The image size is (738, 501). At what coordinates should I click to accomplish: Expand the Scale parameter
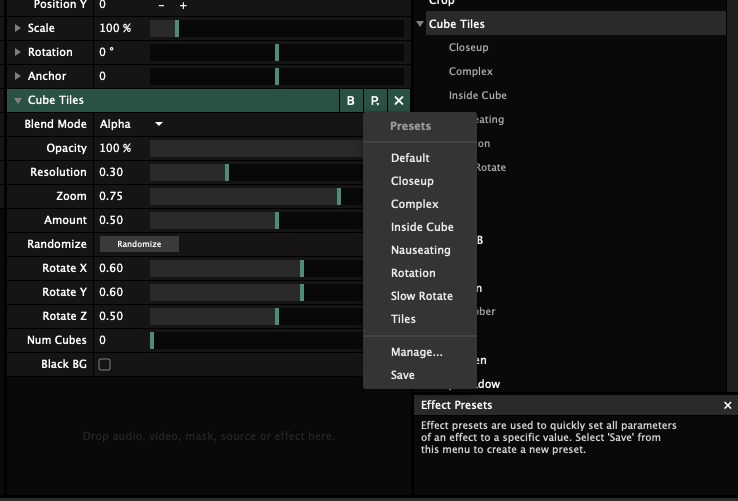[17, 28]
